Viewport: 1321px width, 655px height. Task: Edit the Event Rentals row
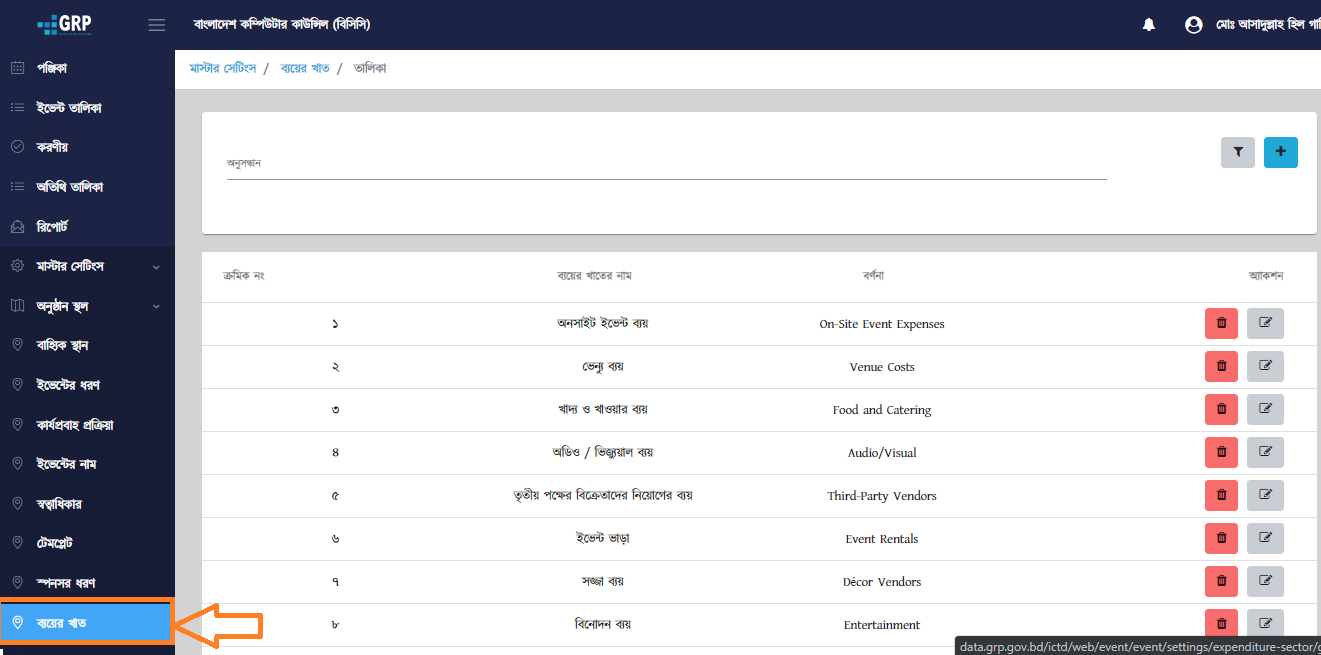pyautogui.click(x=1265, y=539)
